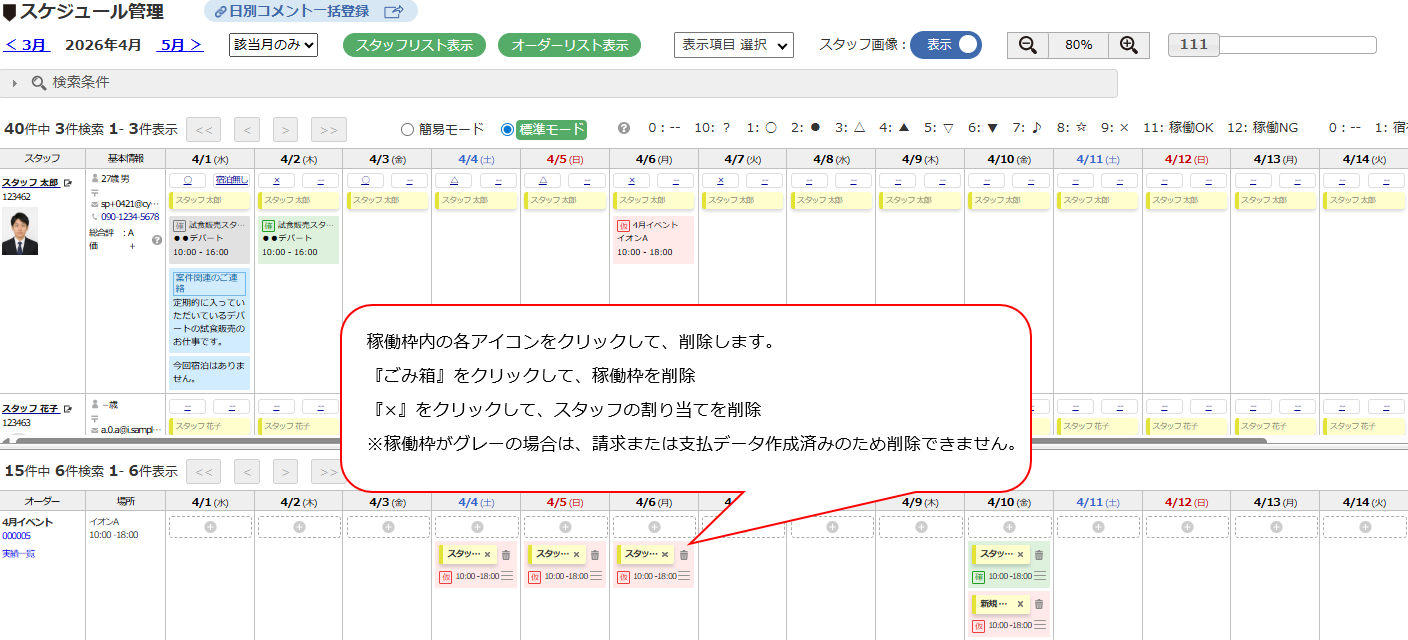The width and height of the screenshot is (1408, 640).
Task: Select the 標準モード radio button
Action: 507,129
